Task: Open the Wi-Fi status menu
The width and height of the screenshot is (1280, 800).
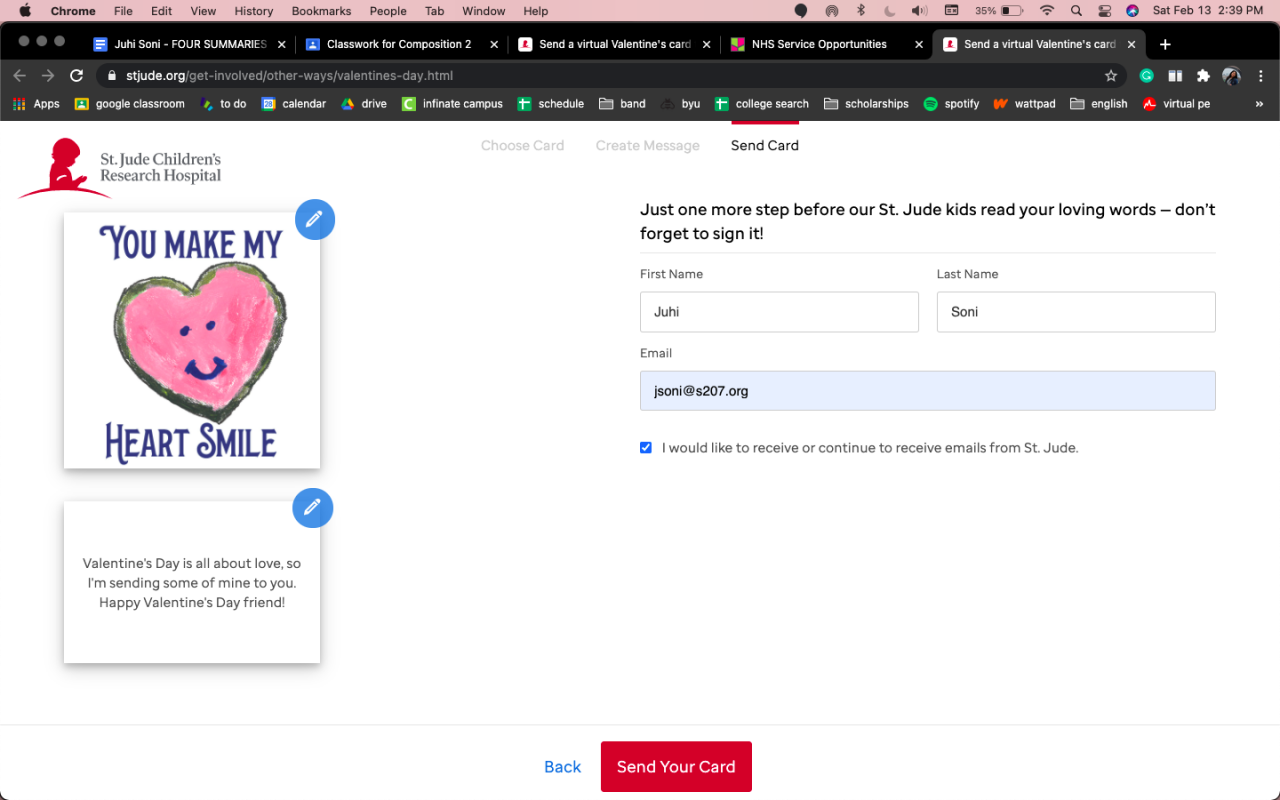Action: click(x=1047, y=11)
